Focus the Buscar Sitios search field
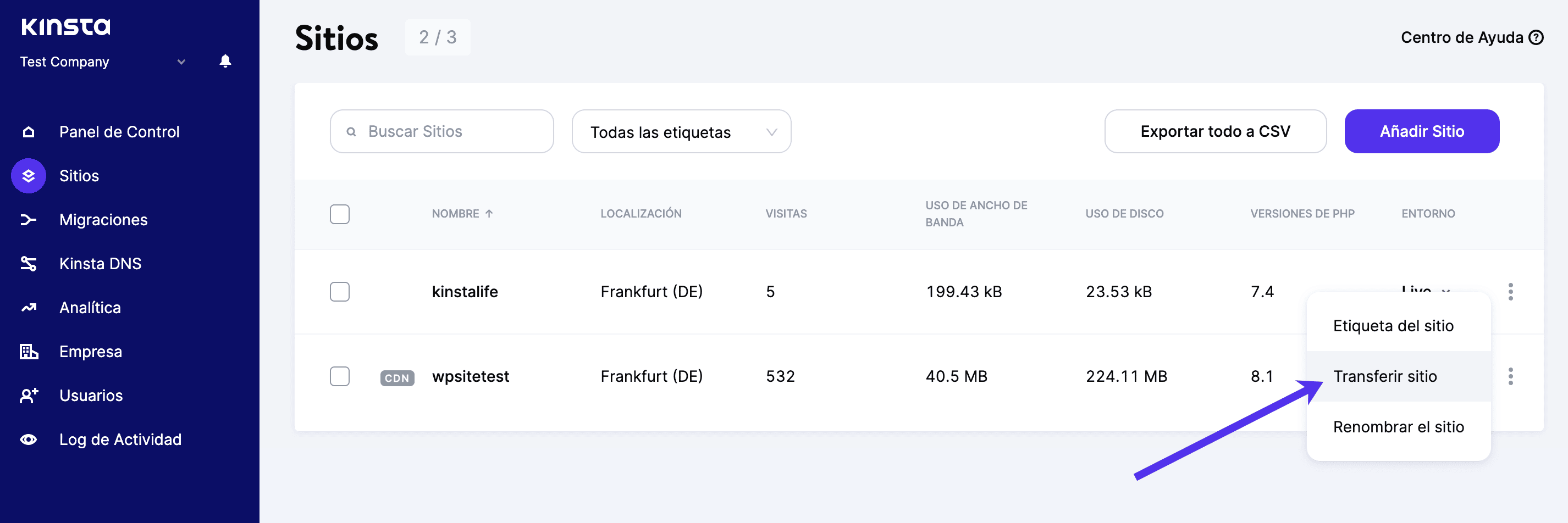The height and width of the screenshot is (523, 1568). point(441,131)
